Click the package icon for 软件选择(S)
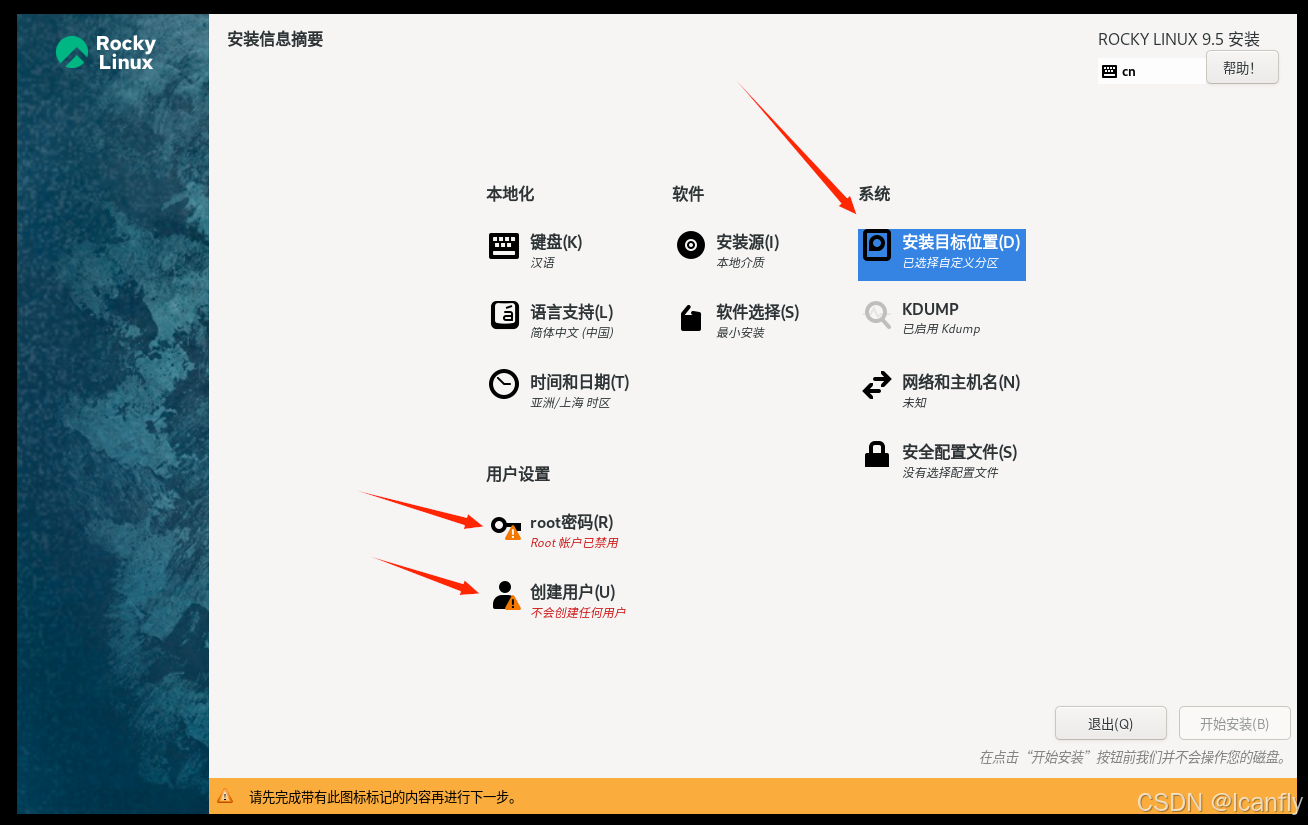The image size is (1308, 825). coord(690,318)
